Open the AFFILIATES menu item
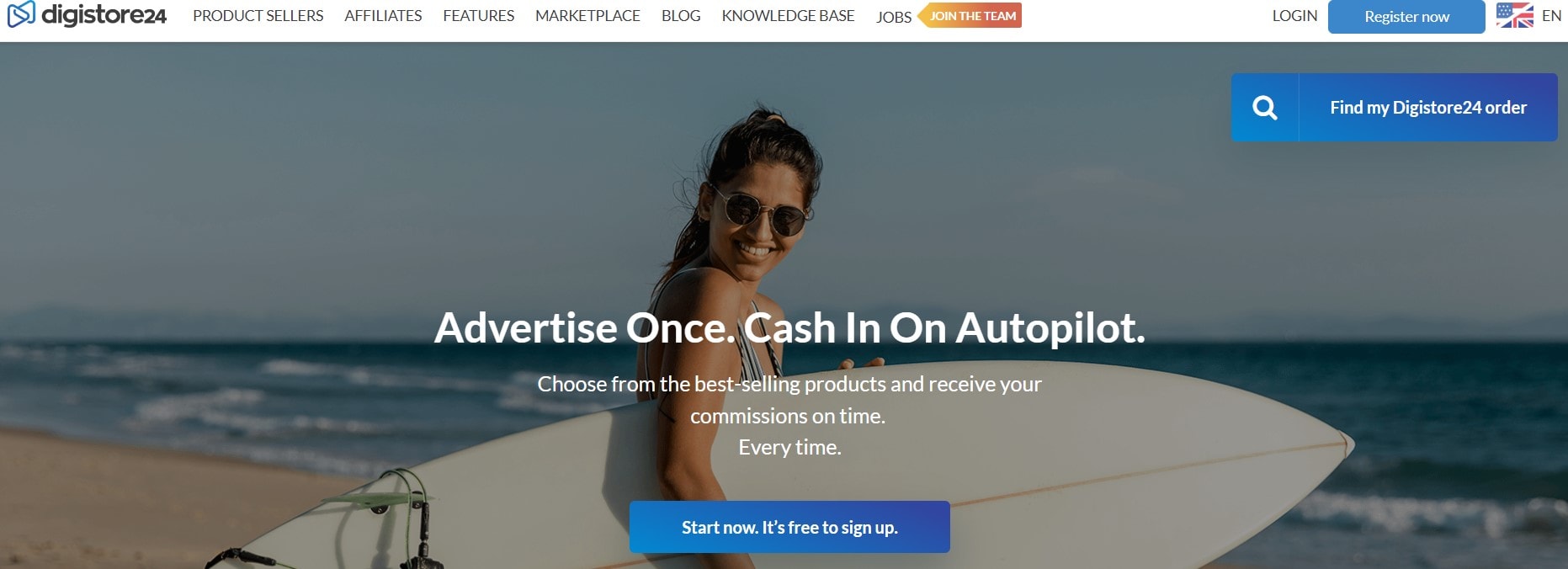Screen dimensions: 1568x569 [x=383, y=16]
